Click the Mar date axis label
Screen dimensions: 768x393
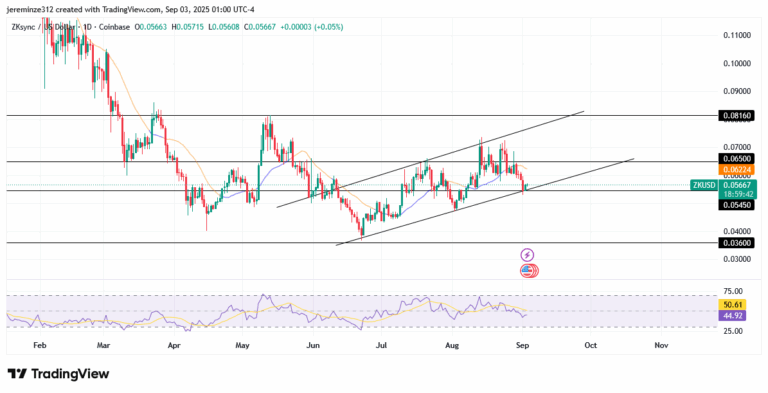[103, 345]
